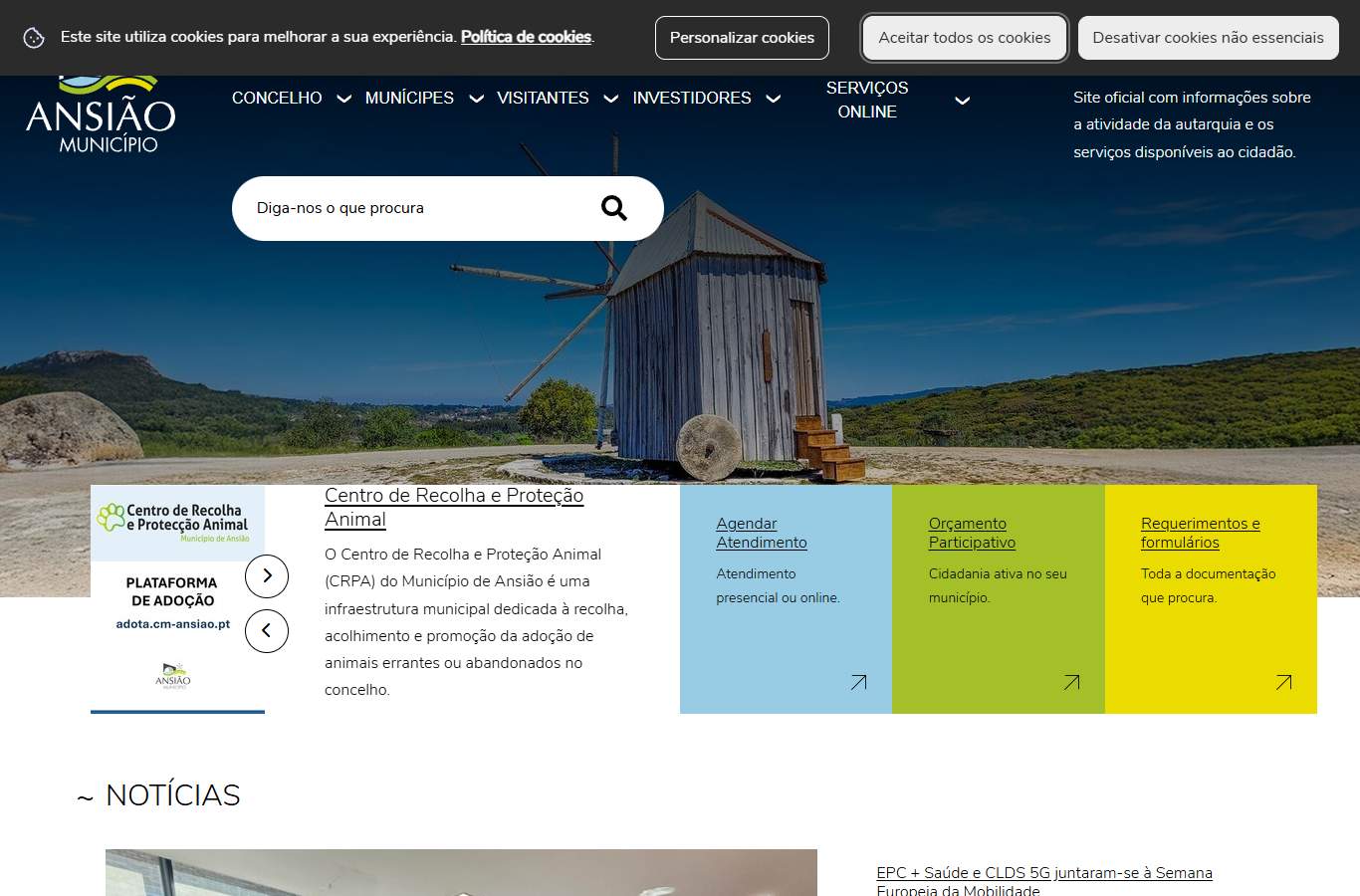The image size is (1360, 896).
Task: Click the Plataforma de Adoção thumbnail image
Action: tap(177, 599)
